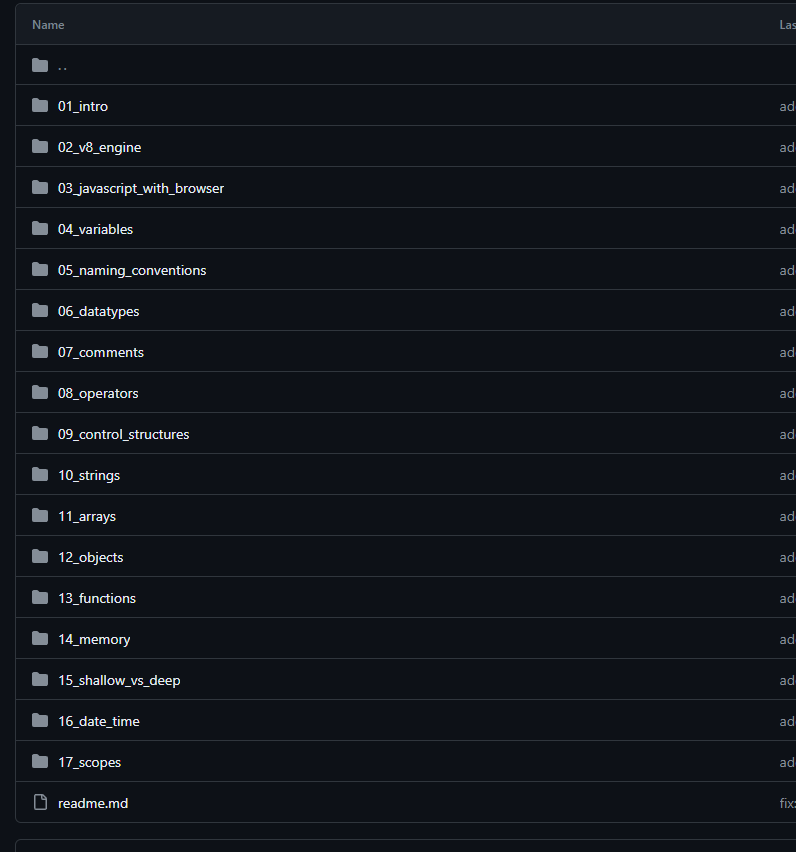Navigate to the 13_functions folder

click(x=96, y=598)
